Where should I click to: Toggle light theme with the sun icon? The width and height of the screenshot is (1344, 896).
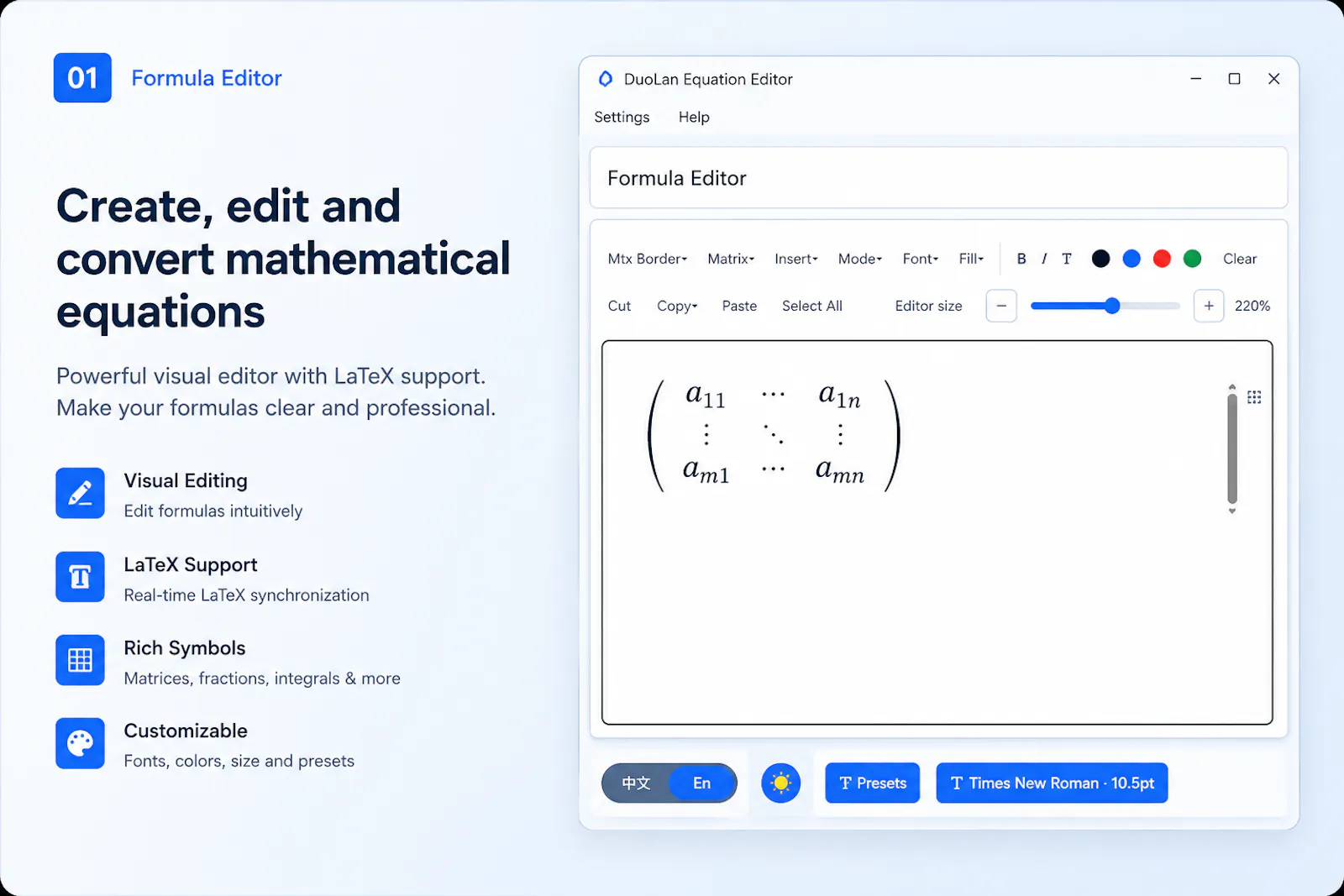(781, 783)
